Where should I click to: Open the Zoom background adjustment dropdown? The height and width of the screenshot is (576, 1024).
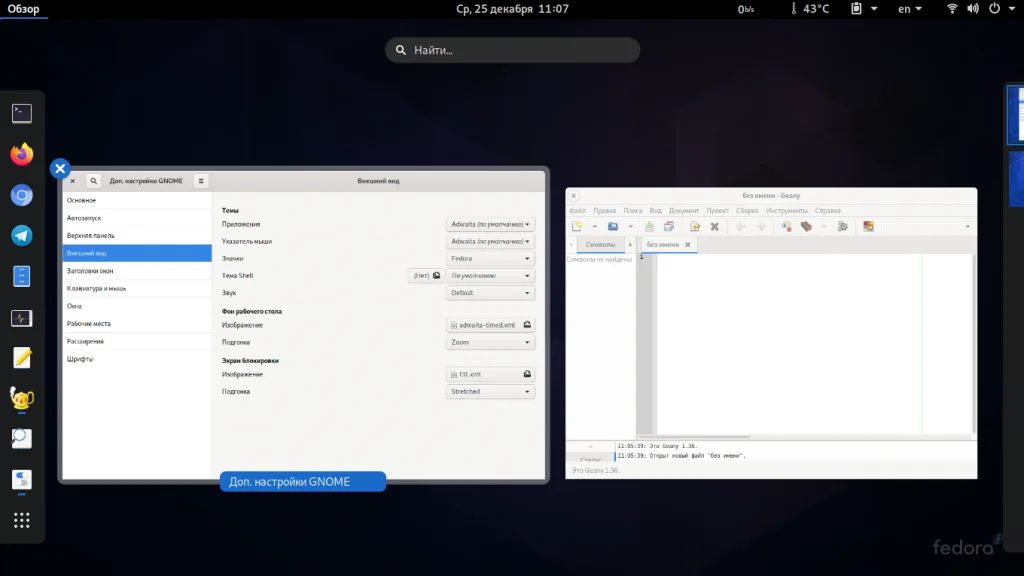click(x=490, y=342)
